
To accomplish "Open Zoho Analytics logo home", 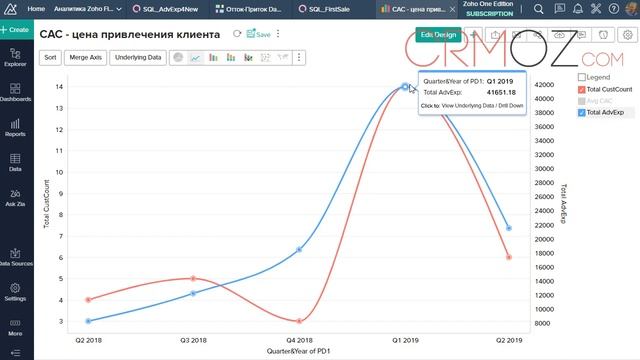I will pyautogui.click(x=10, y=9).
